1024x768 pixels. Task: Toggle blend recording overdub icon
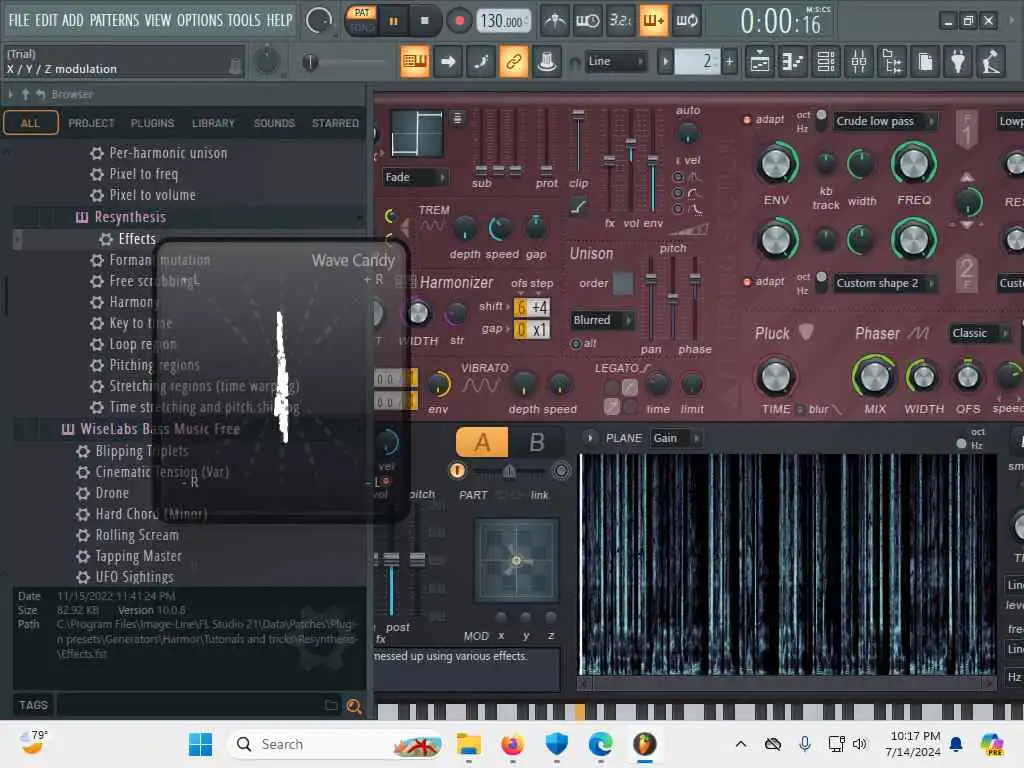(x=653, y=22)
